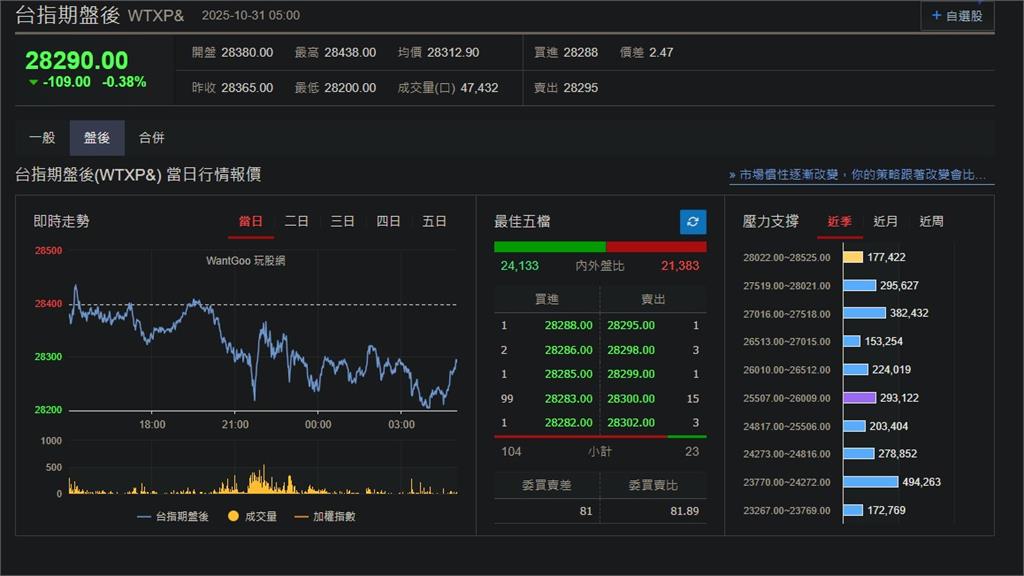The width and height of the screenshot is (1024, 576).
Task: Switch chart to 五日 view
Action: click(434, 221)
